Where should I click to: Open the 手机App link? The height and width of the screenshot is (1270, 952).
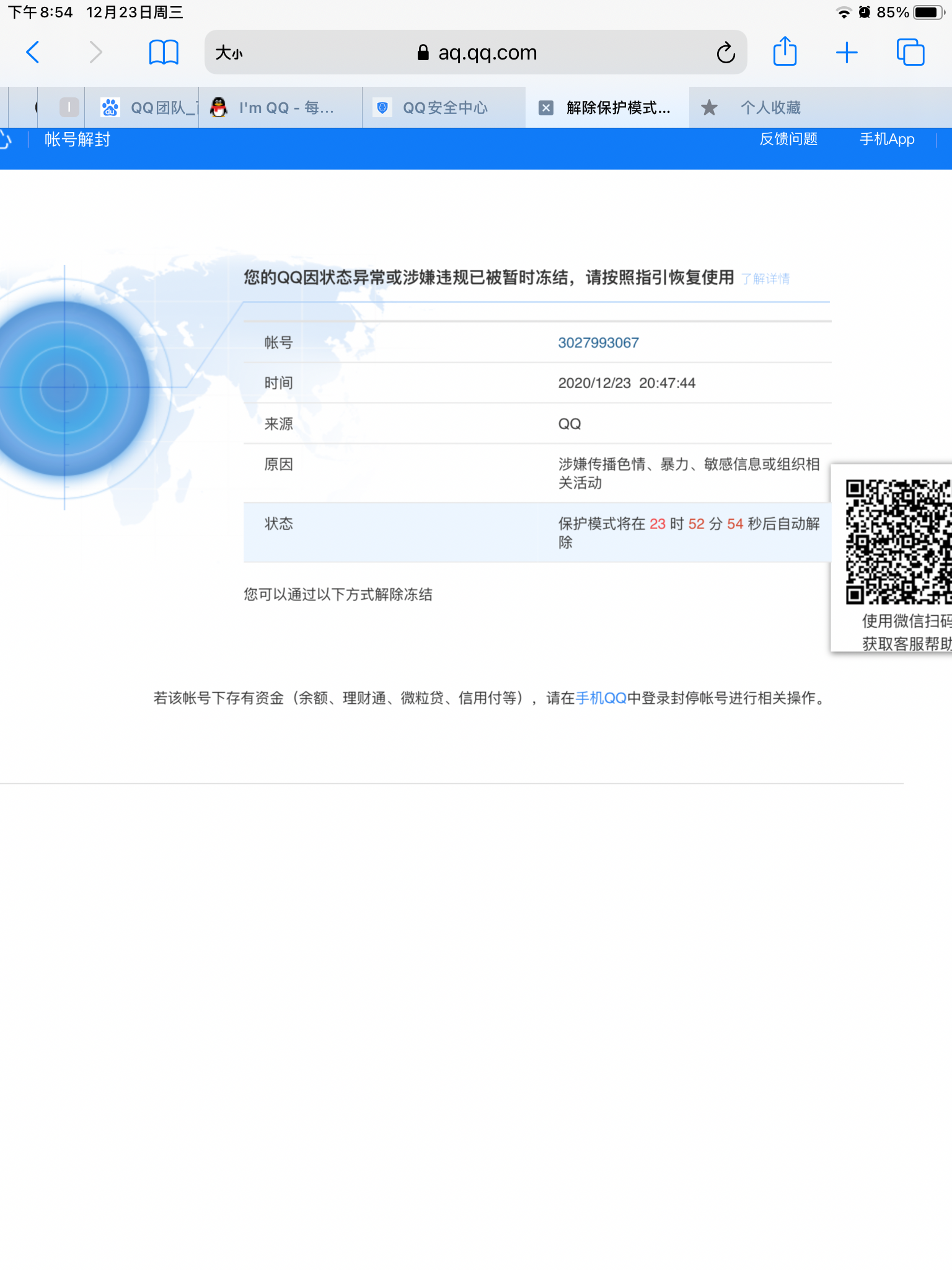[887, 139]
